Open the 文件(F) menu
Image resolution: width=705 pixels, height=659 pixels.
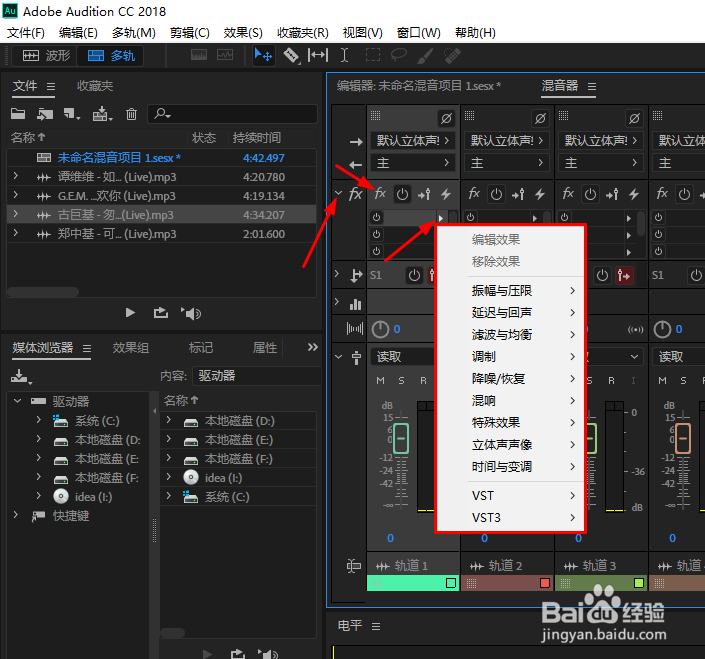26,33
